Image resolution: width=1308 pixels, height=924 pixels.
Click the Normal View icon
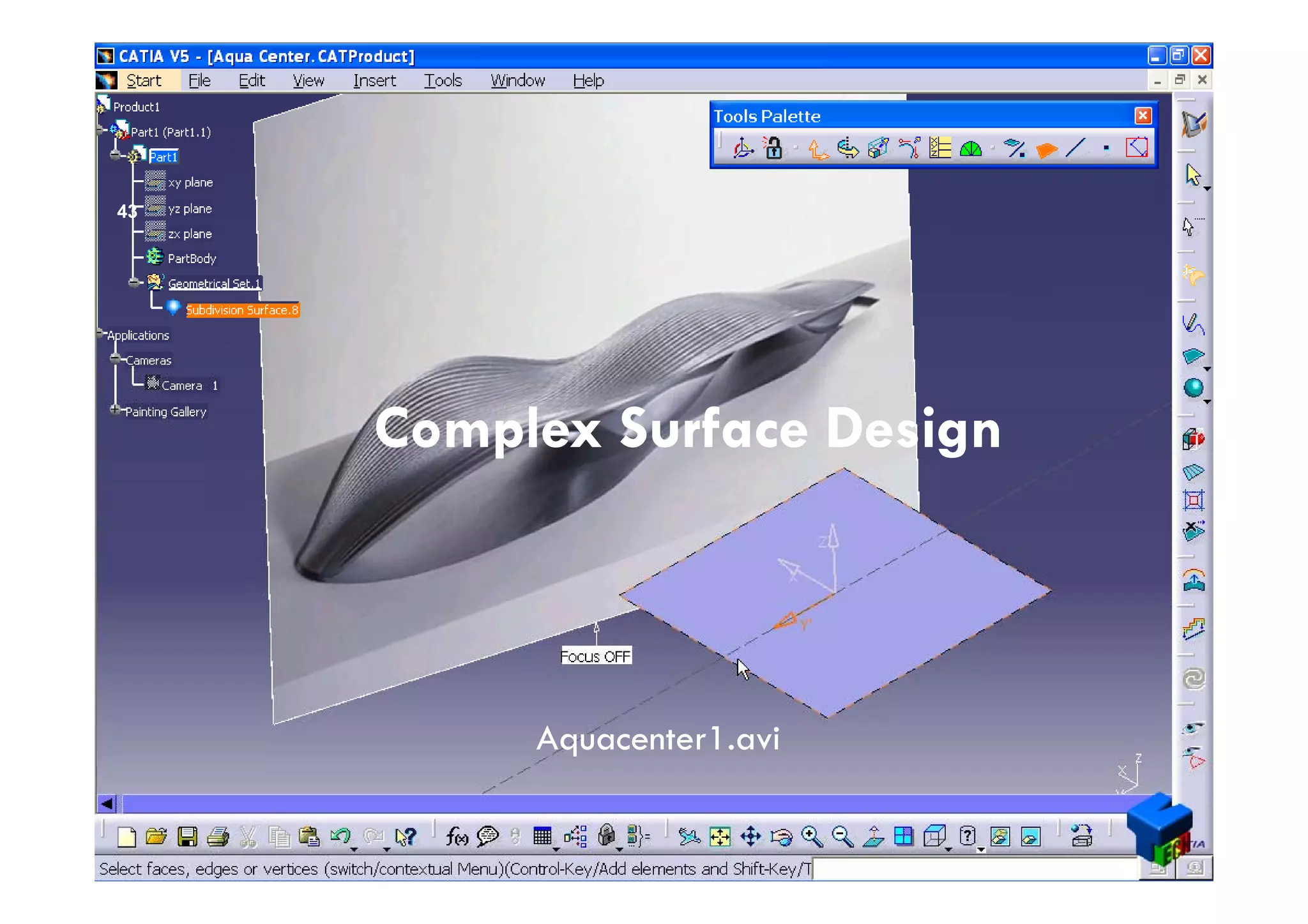(873, 837)
